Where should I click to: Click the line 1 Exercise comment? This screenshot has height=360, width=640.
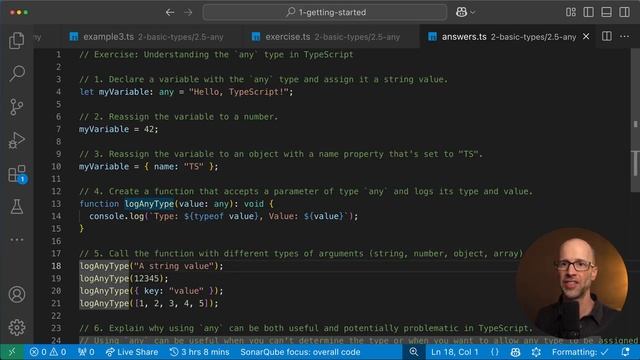pyautogui.click(x=216, y=55)
